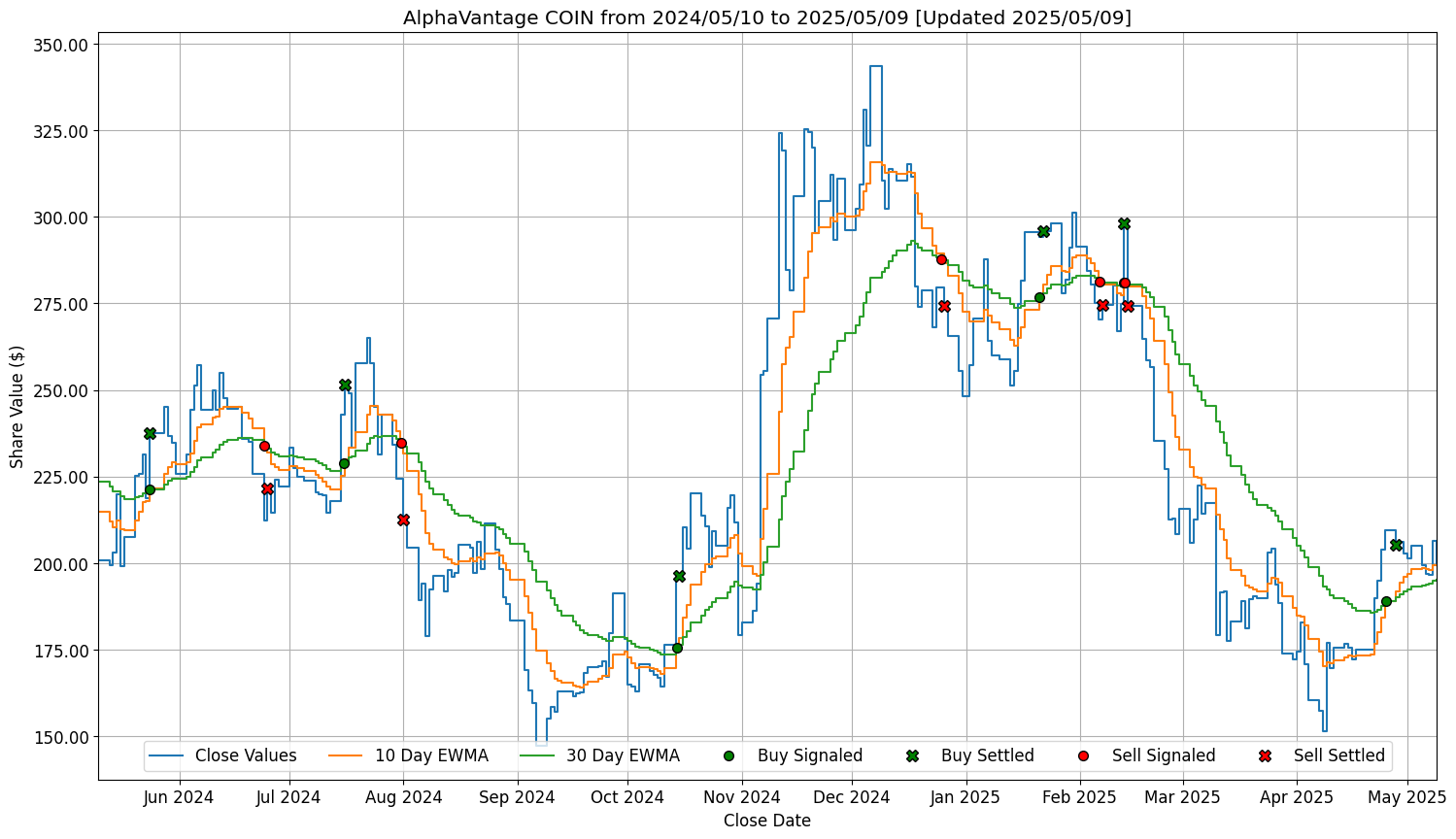The height and width of the screenshot is (839, 1456).
Task: Click the Jul 2024 x-axis label
Action: [289, 798]
